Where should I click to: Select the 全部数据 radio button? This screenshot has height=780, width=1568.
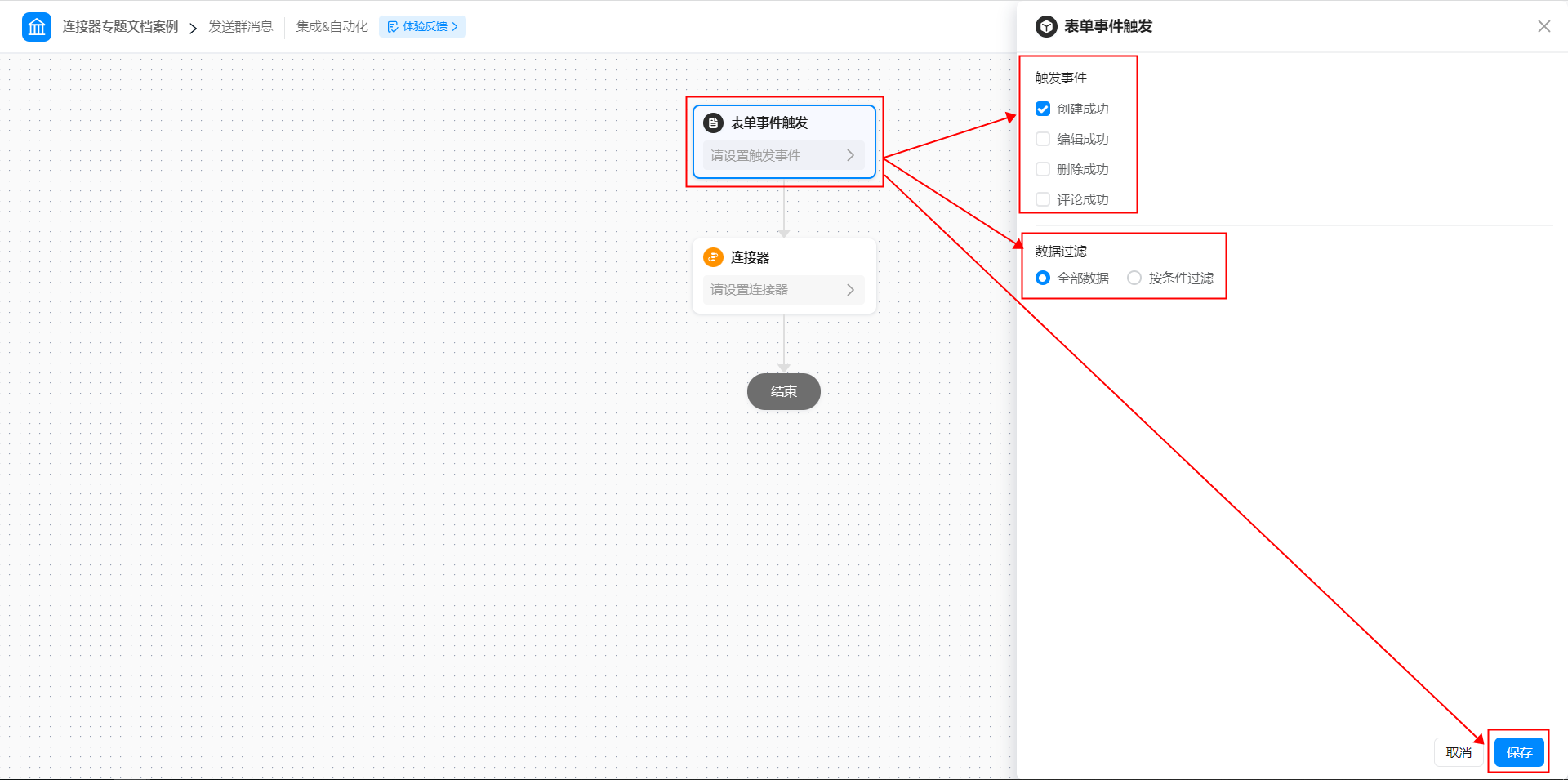pyautogui.click(x=1043, y=278)
